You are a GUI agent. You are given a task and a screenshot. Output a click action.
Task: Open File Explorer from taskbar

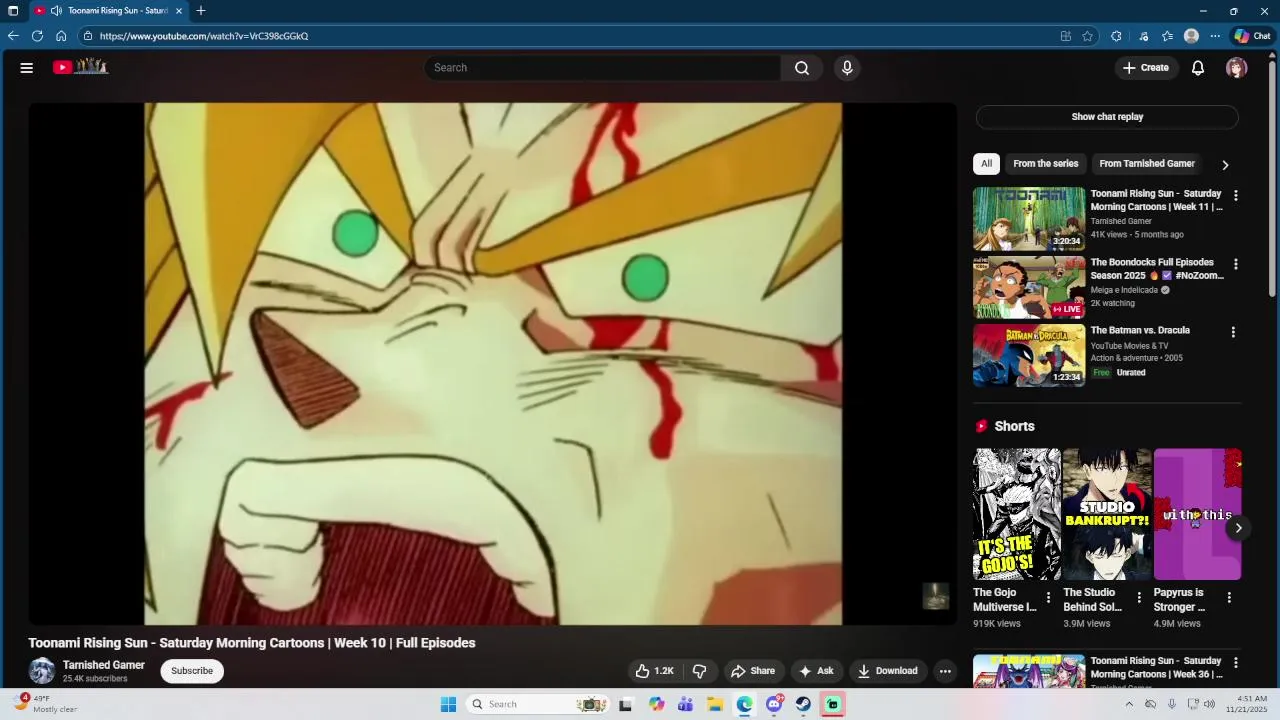[x=715, y=704]
